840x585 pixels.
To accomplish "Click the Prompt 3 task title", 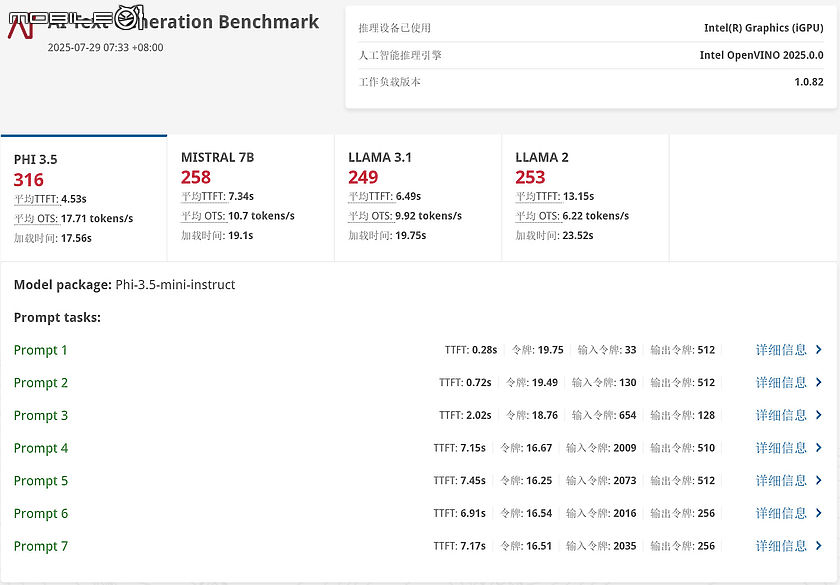I will (x=41, y=416).
